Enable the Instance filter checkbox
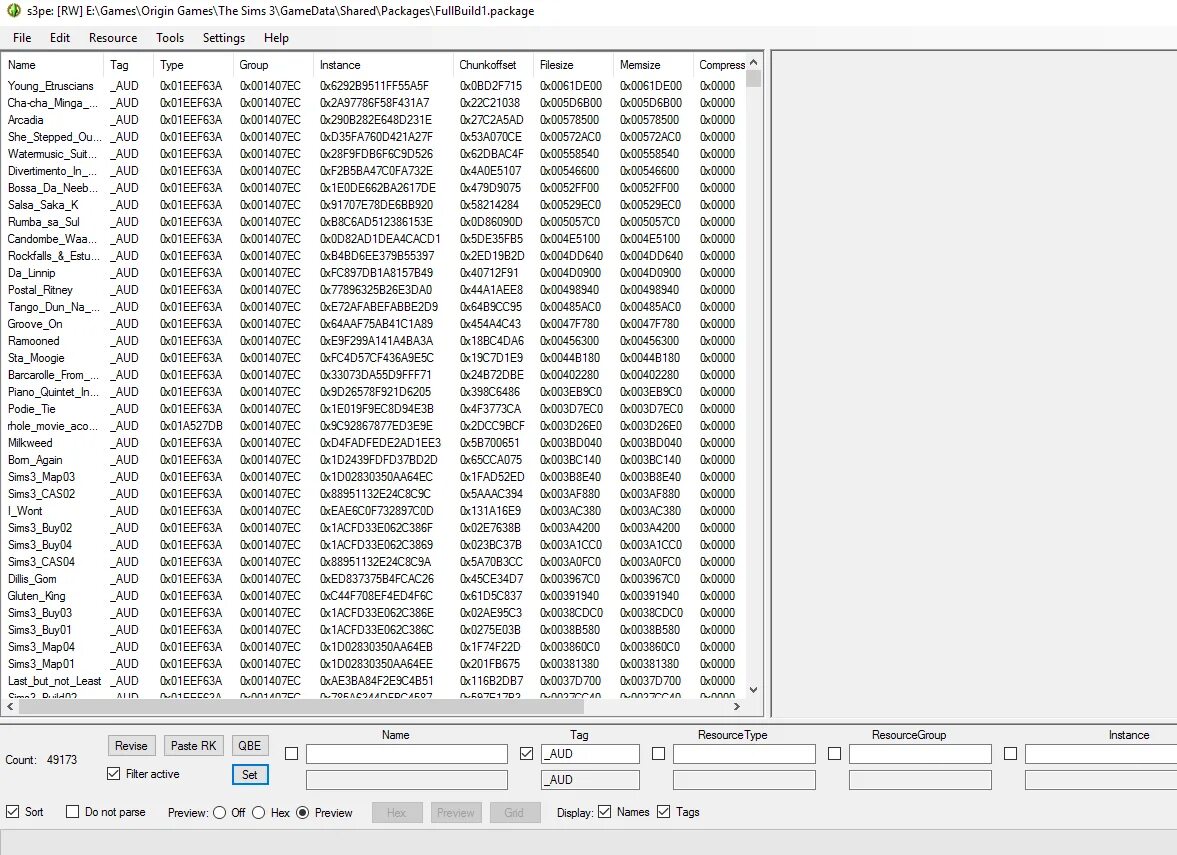This screenshot has height=855, width=1177. (x=1010, y=754)
